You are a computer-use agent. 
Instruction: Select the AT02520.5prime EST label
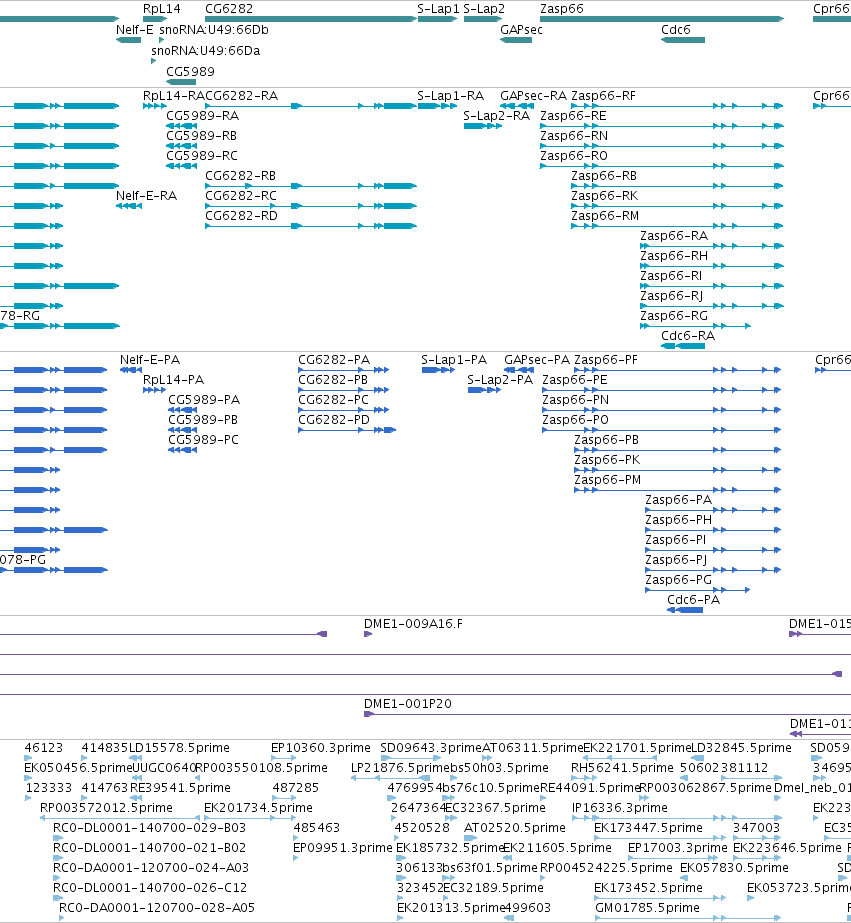[x=515, y=828]
